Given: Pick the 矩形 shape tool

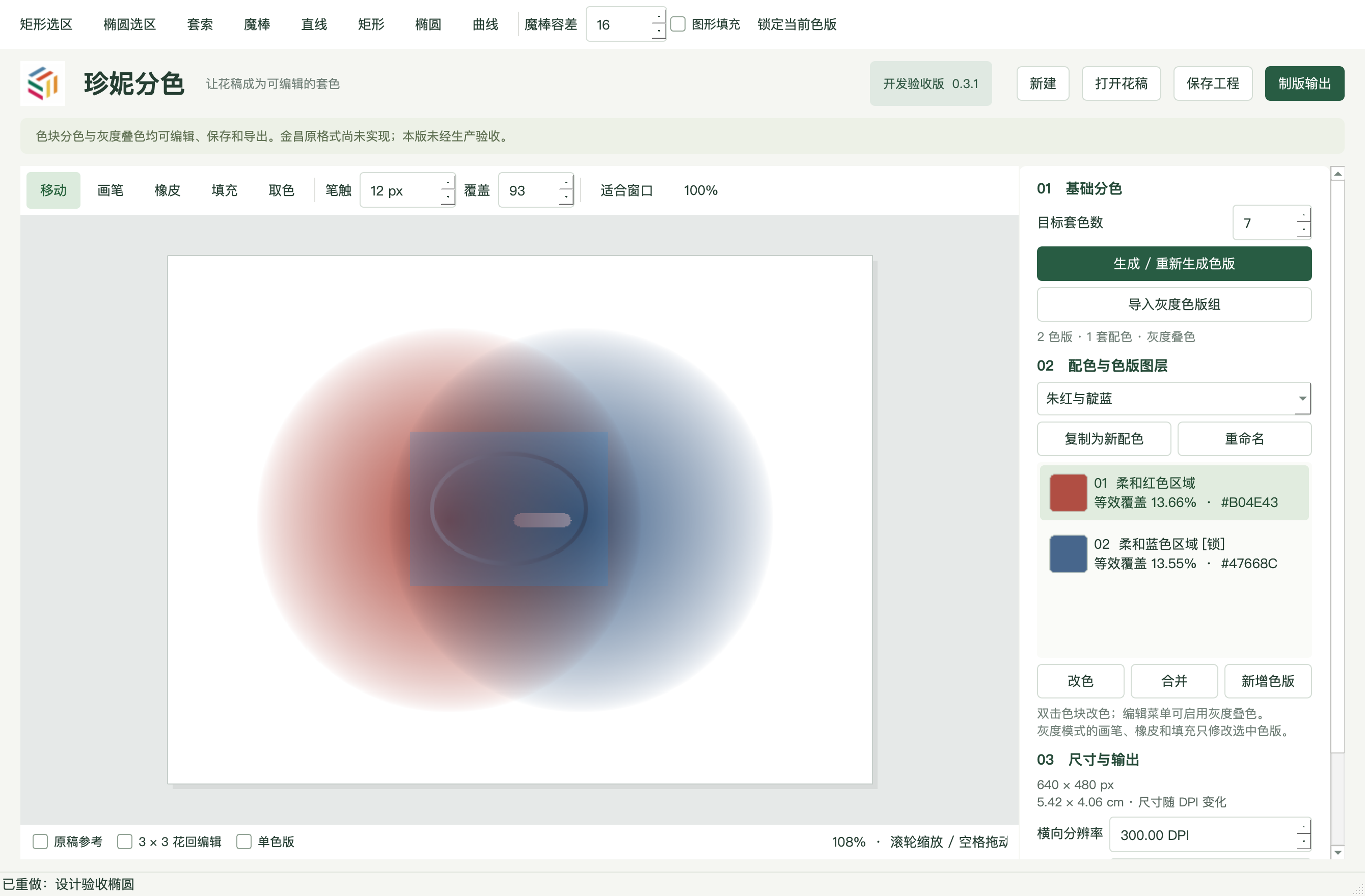Looking at the screenshot, I should (371, 24).
